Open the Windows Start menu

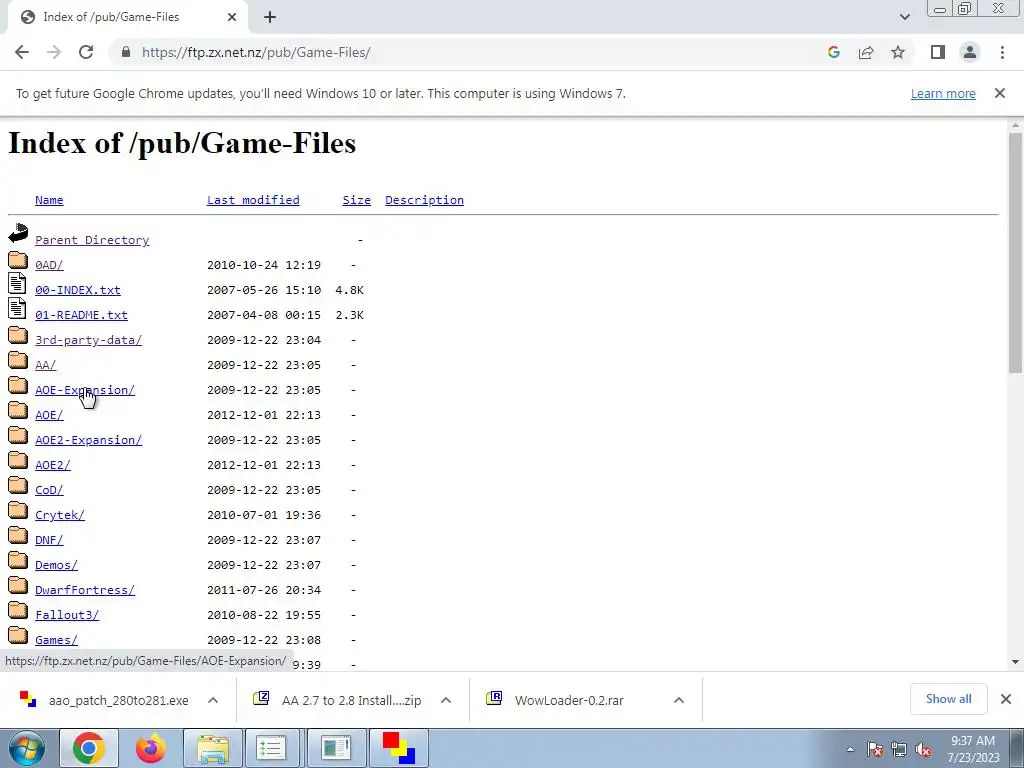pos(26,749)
